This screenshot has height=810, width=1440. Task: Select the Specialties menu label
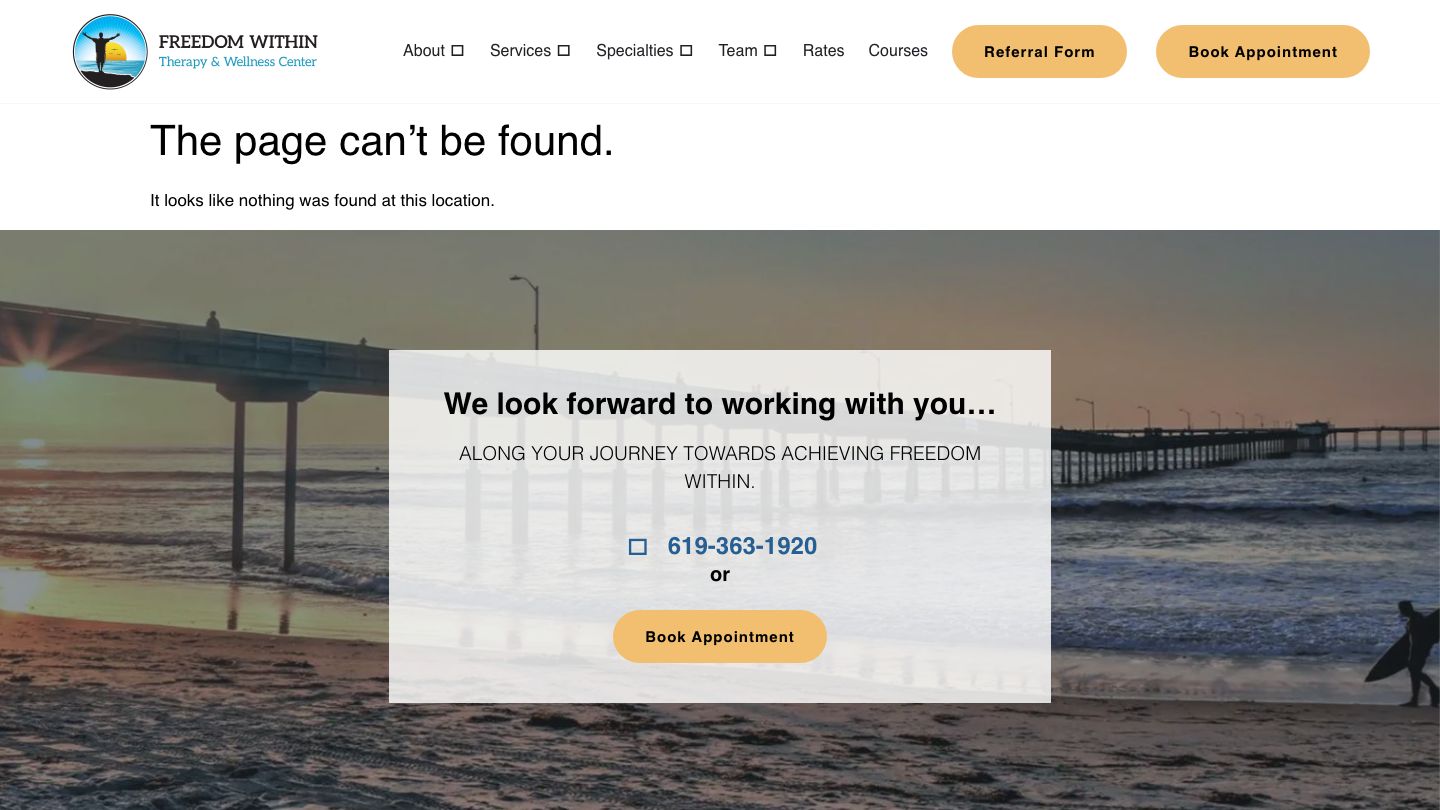pyautogui.click(x=635, y=51)
